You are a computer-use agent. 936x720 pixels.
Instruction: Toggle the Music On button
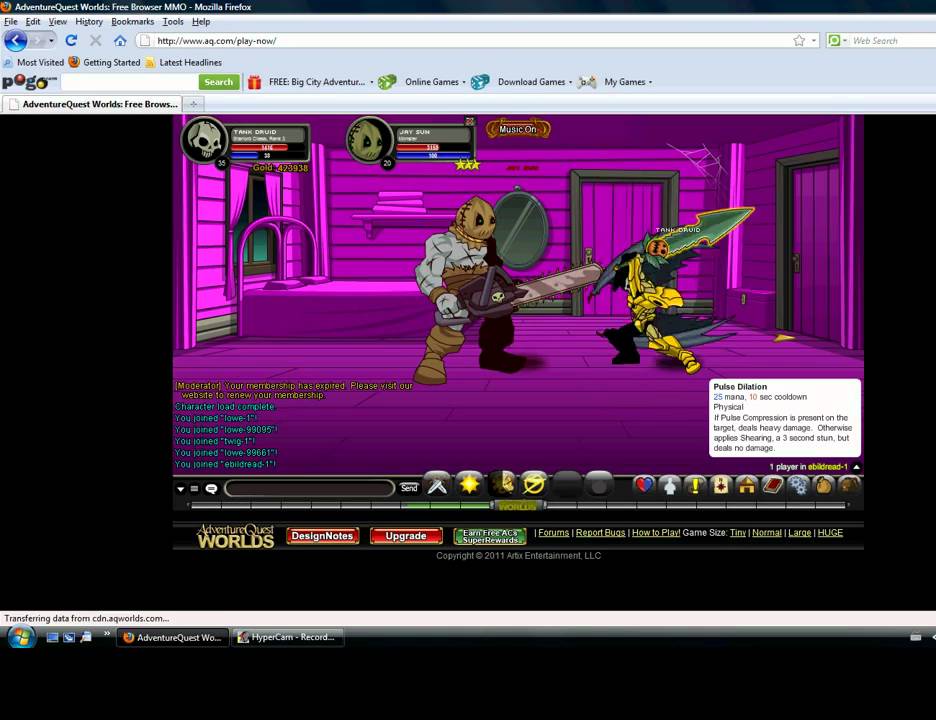point(518,129)
